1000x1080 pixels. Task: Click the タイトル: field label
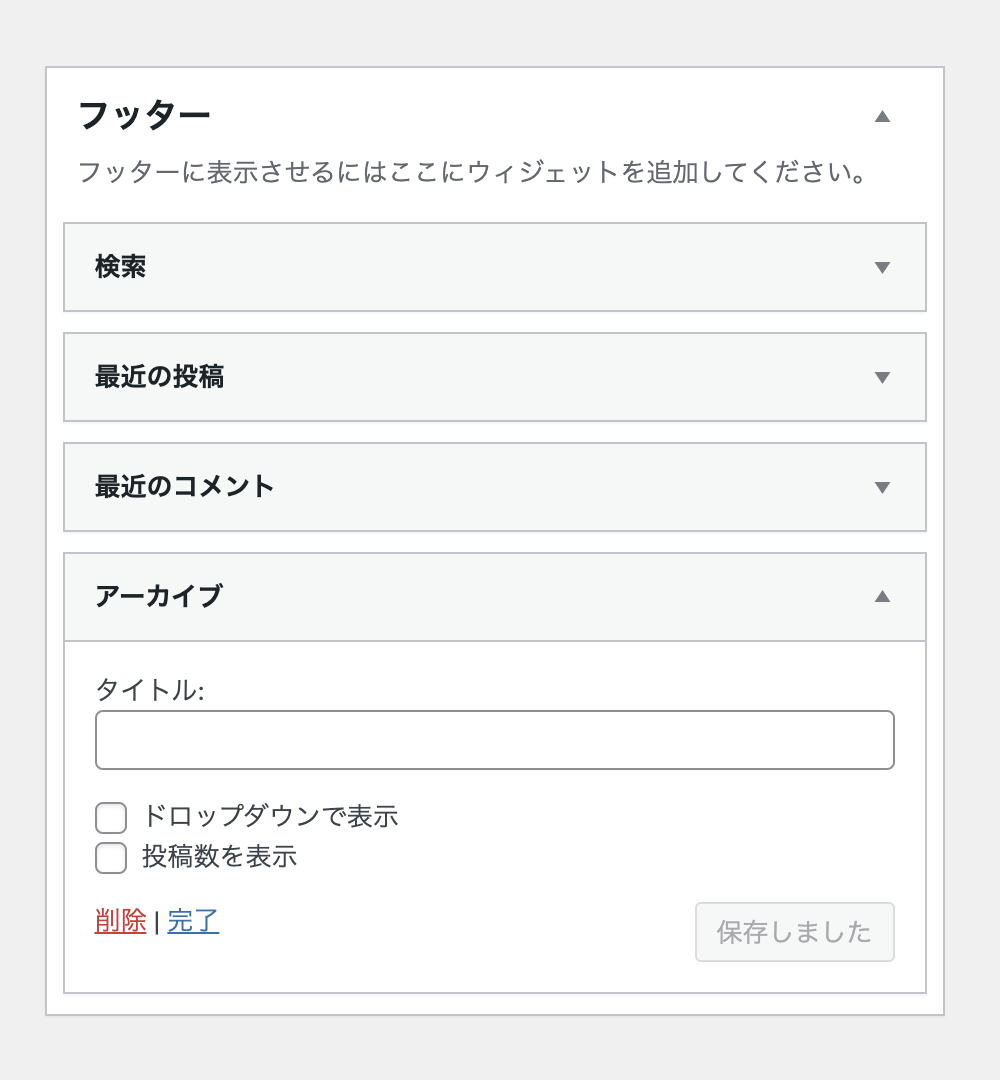[149, 690]
